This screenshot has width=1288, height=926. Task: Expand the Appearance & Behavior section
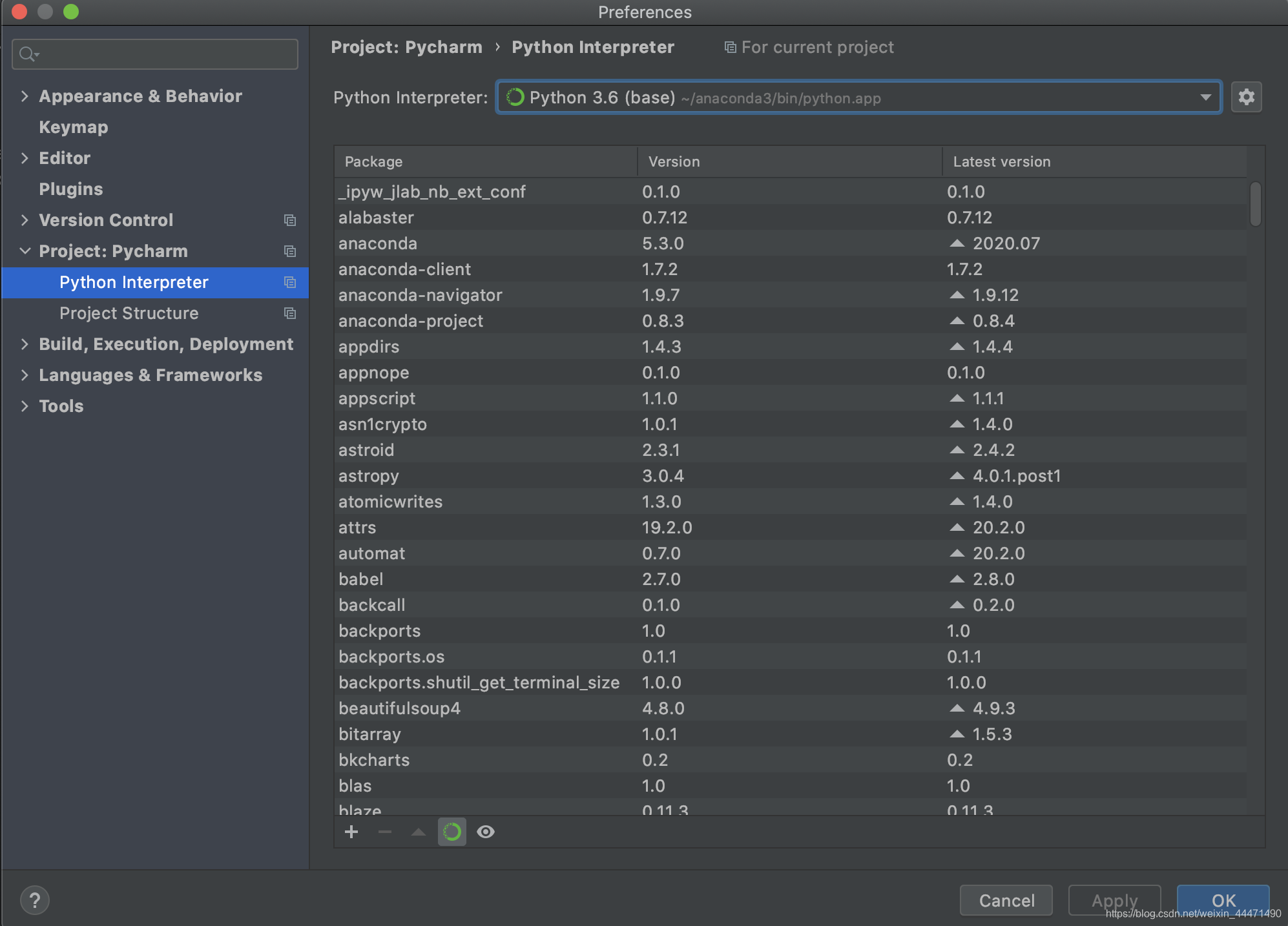click(x=22, y=96)
